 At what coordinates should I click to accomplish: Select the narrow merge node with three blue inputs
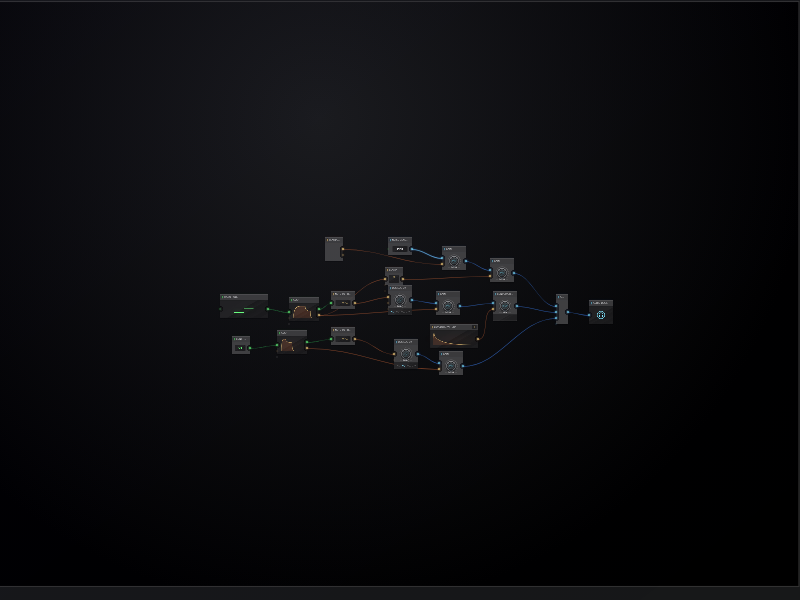[x=562, y=309]
